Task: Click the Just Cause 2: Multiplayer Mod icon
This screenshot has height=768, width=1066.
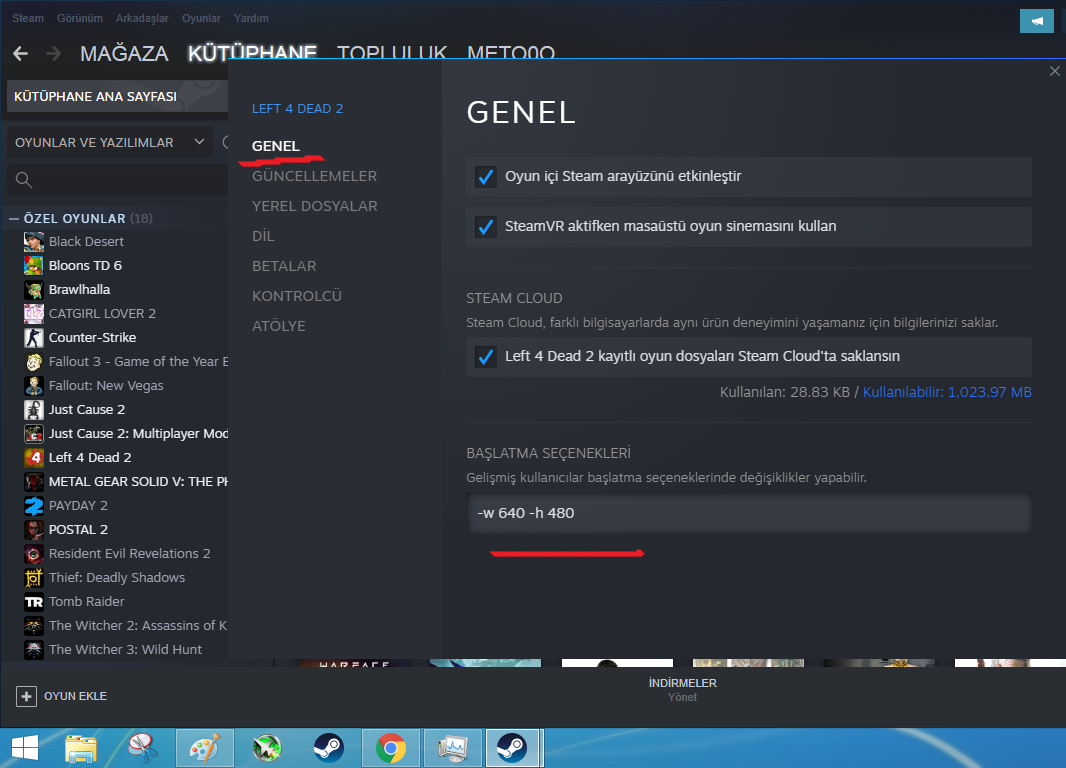Action: tap(33, 434)
